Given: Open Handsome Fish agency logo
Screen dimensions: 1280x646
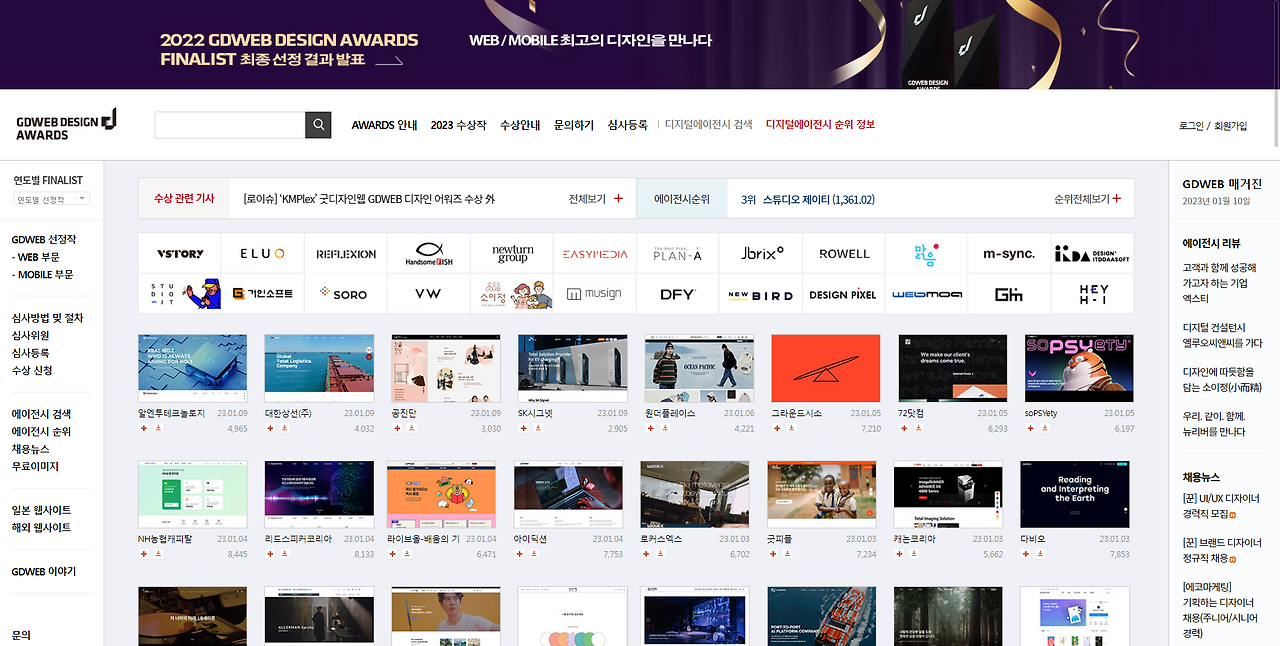Looking at the screenshot, I should (429, 254).
